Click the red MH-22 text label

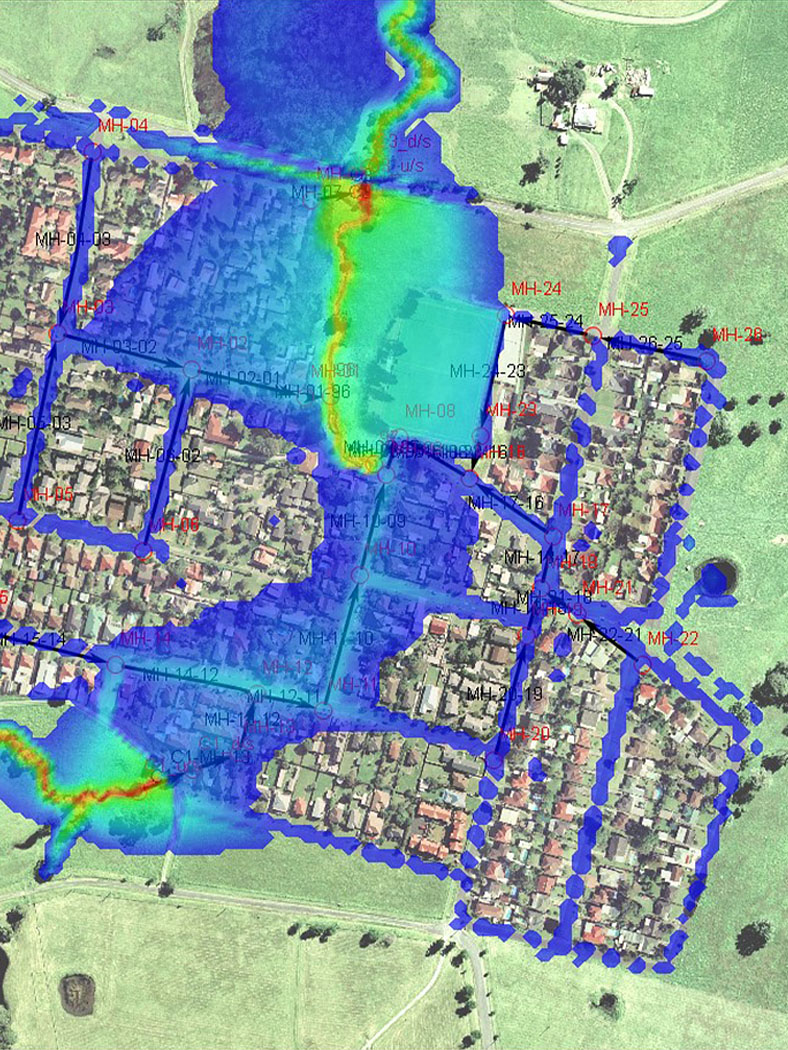click(x=673, y=639)
